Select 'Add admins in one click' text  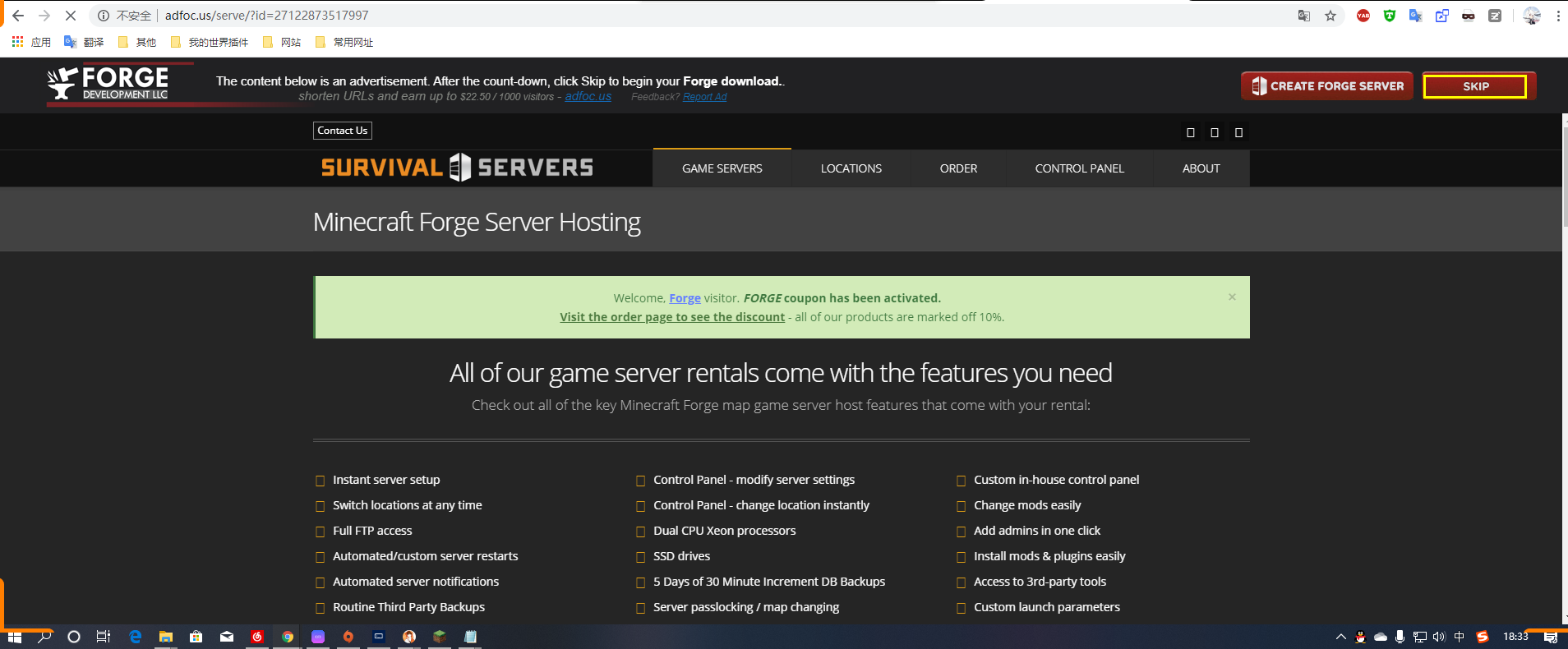pyautogui.click(x=1037, y=531)
